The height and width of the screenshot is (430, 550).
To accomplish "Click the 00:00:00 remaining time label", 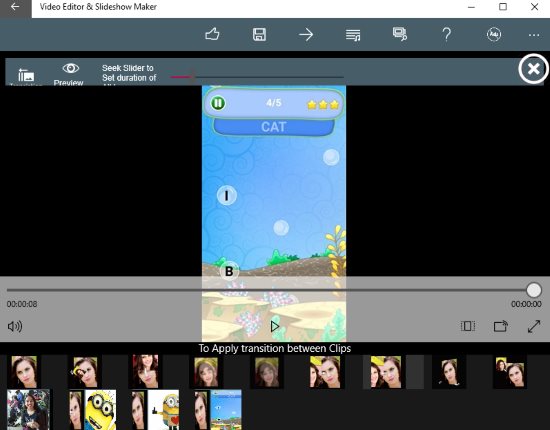I will pyautogui.click(x=526, y=304).
